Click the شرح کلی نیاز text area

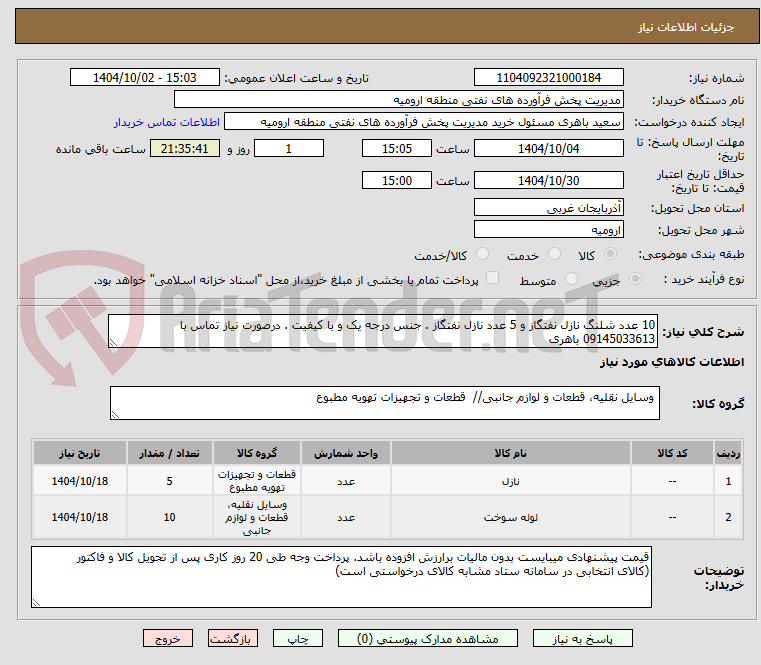[x=383, y=331]
